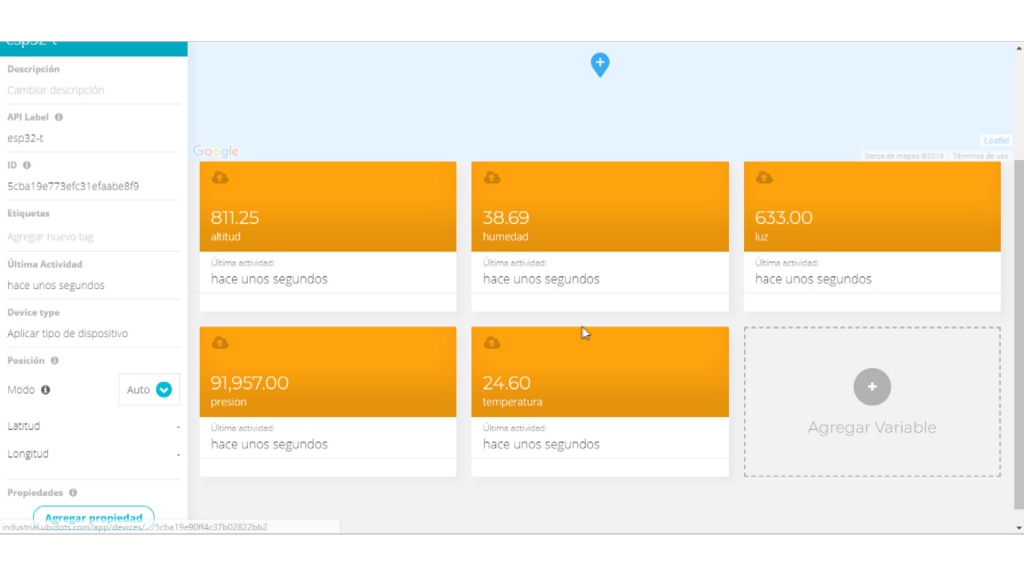Click the cloud icon on altitud card
Image resolution: width=1024 pixels, height=576 pixels.
point(220,178)
